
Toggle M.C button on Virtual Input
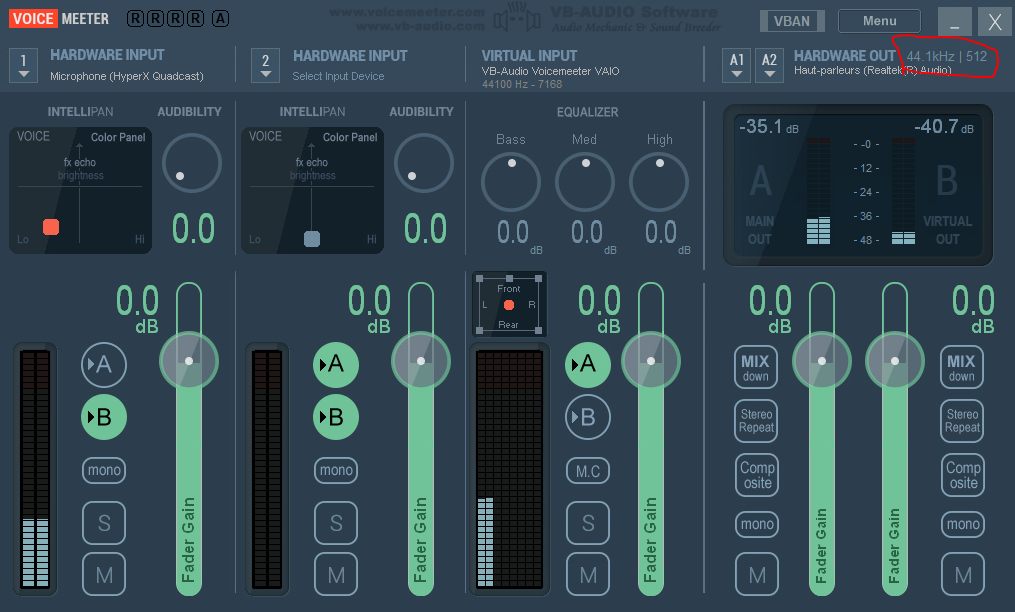click(x=588, y=471)
